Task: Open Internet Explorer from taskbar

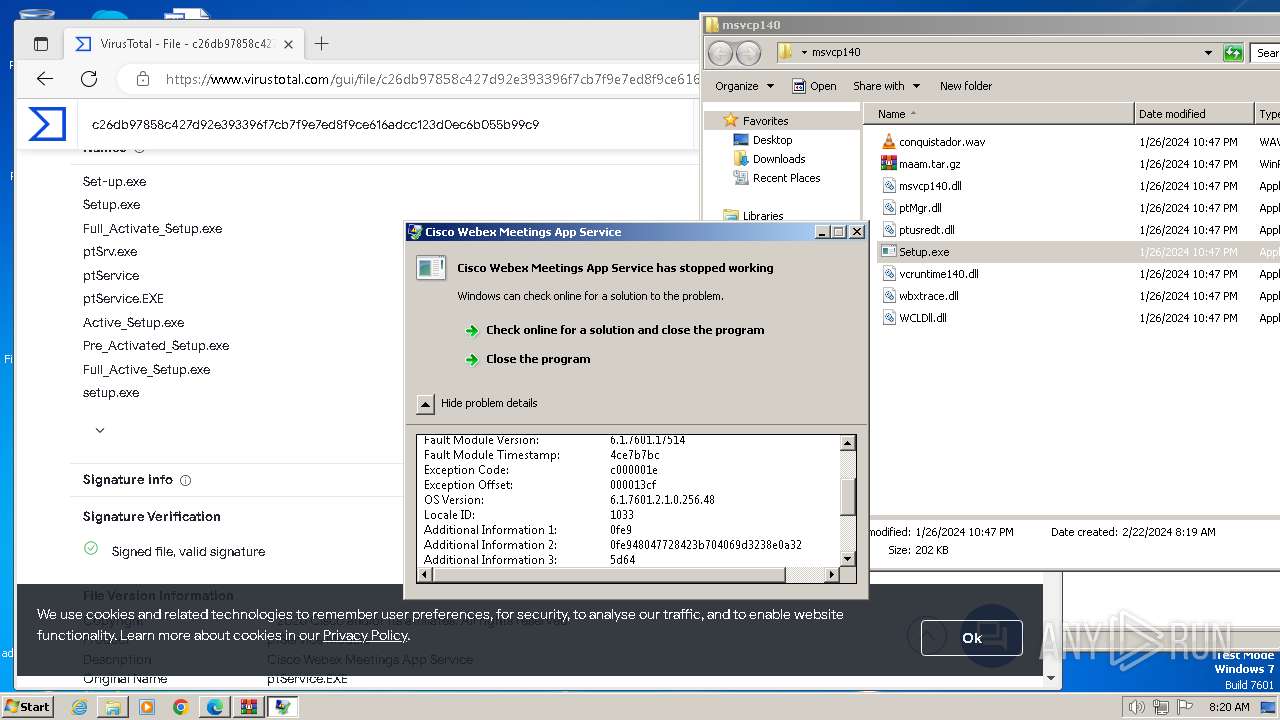Action: (80, 707)
